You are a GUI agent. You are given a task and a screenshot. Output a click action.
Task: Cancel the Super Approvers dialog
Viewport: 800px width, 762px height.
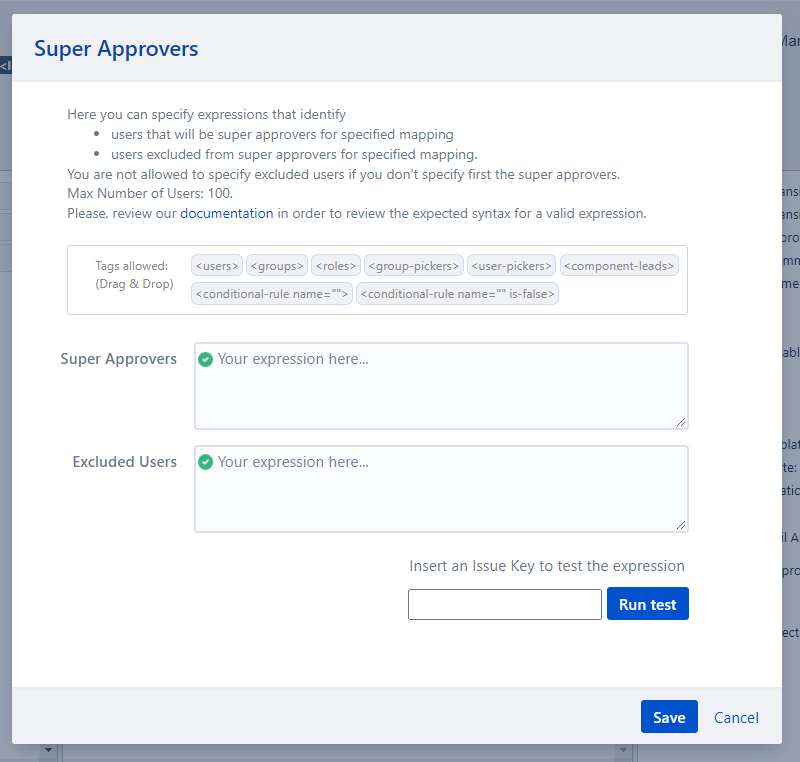tap(736, 717)
